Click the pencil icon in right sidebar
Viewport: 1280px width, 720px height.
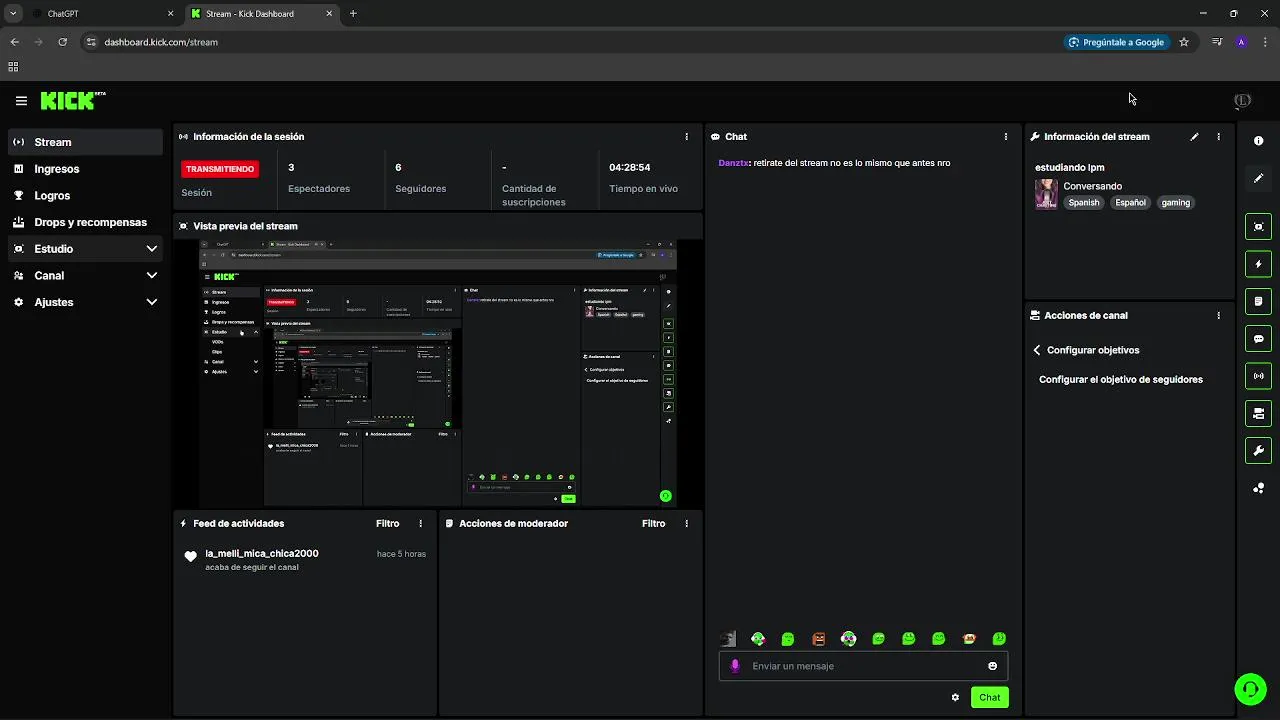click(1259, 178)
